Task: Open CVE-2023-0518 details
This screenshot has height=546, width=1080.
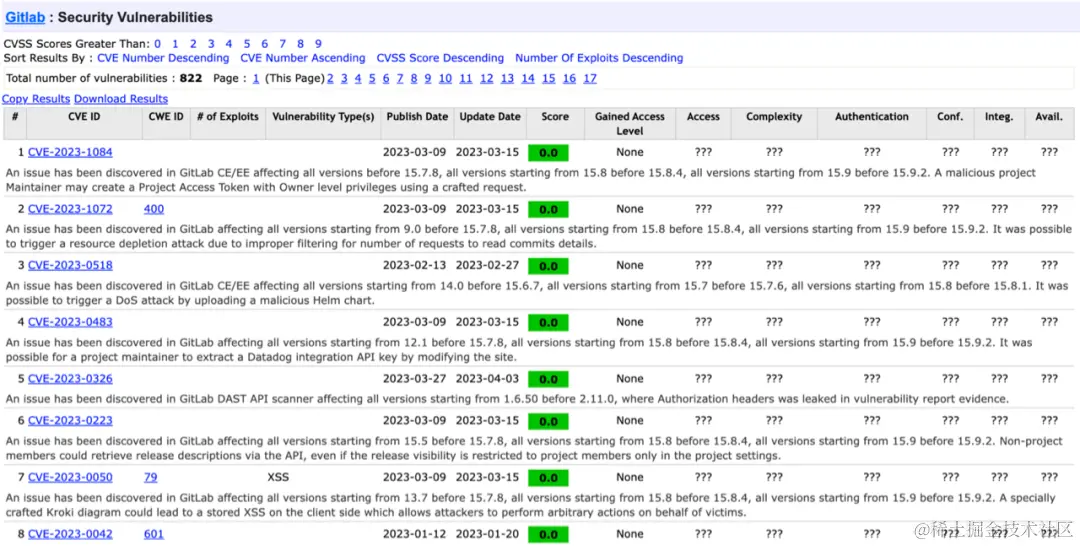Action: point(70,265)
